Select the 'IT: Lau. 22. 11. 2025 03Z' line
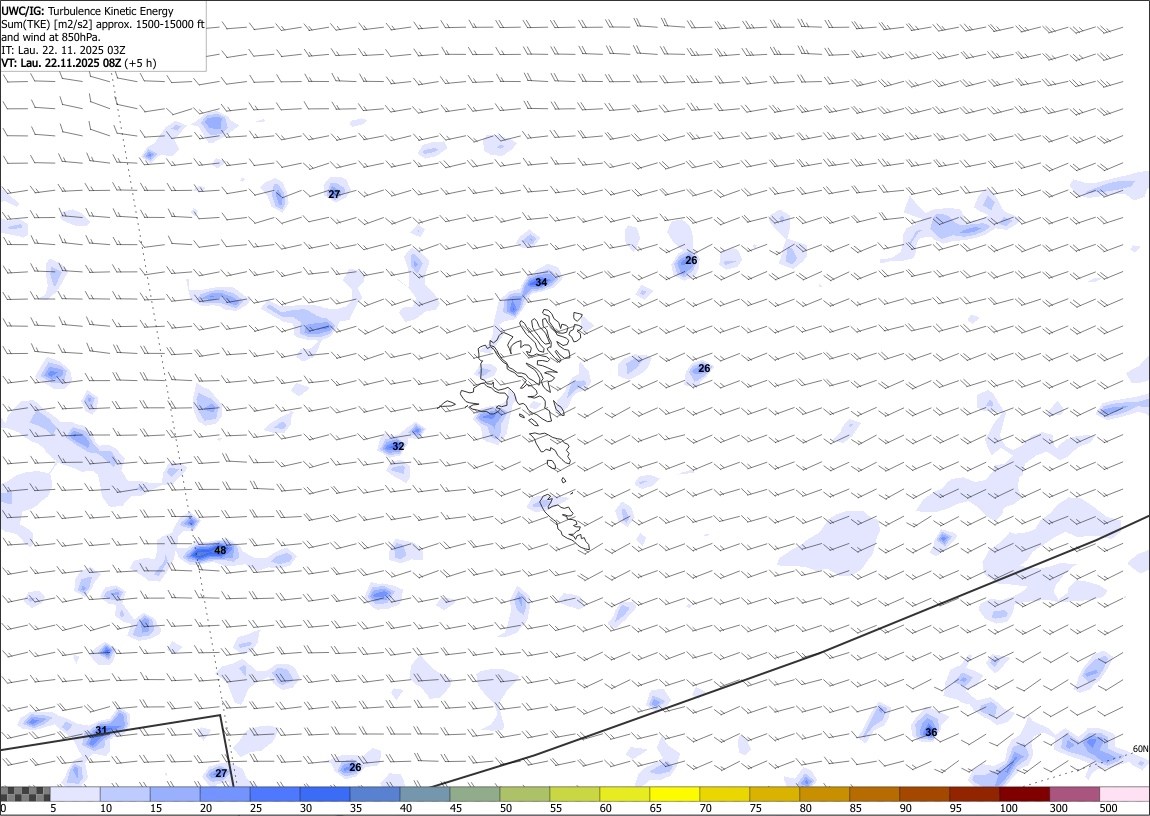The width and height of the screenshot is (1150, 816). 64,50
